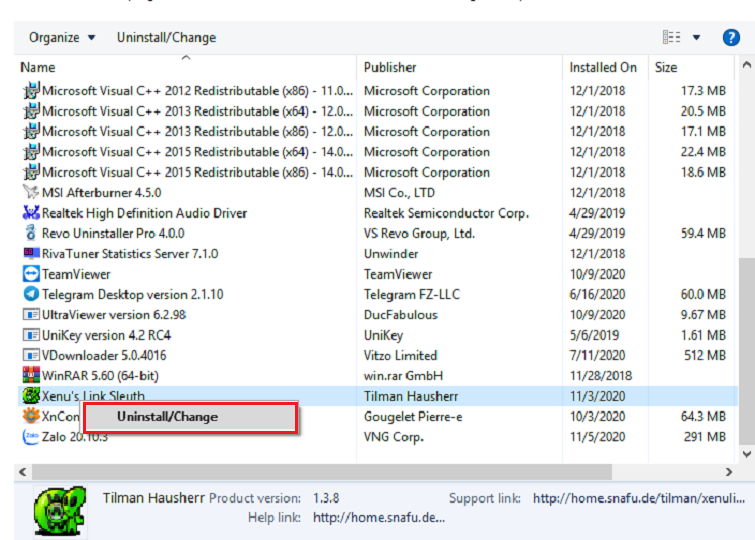This screenshot has height=540, width=755.
Task: Click the Revo Uninstaller Pro icon
Action: (30, 234)
